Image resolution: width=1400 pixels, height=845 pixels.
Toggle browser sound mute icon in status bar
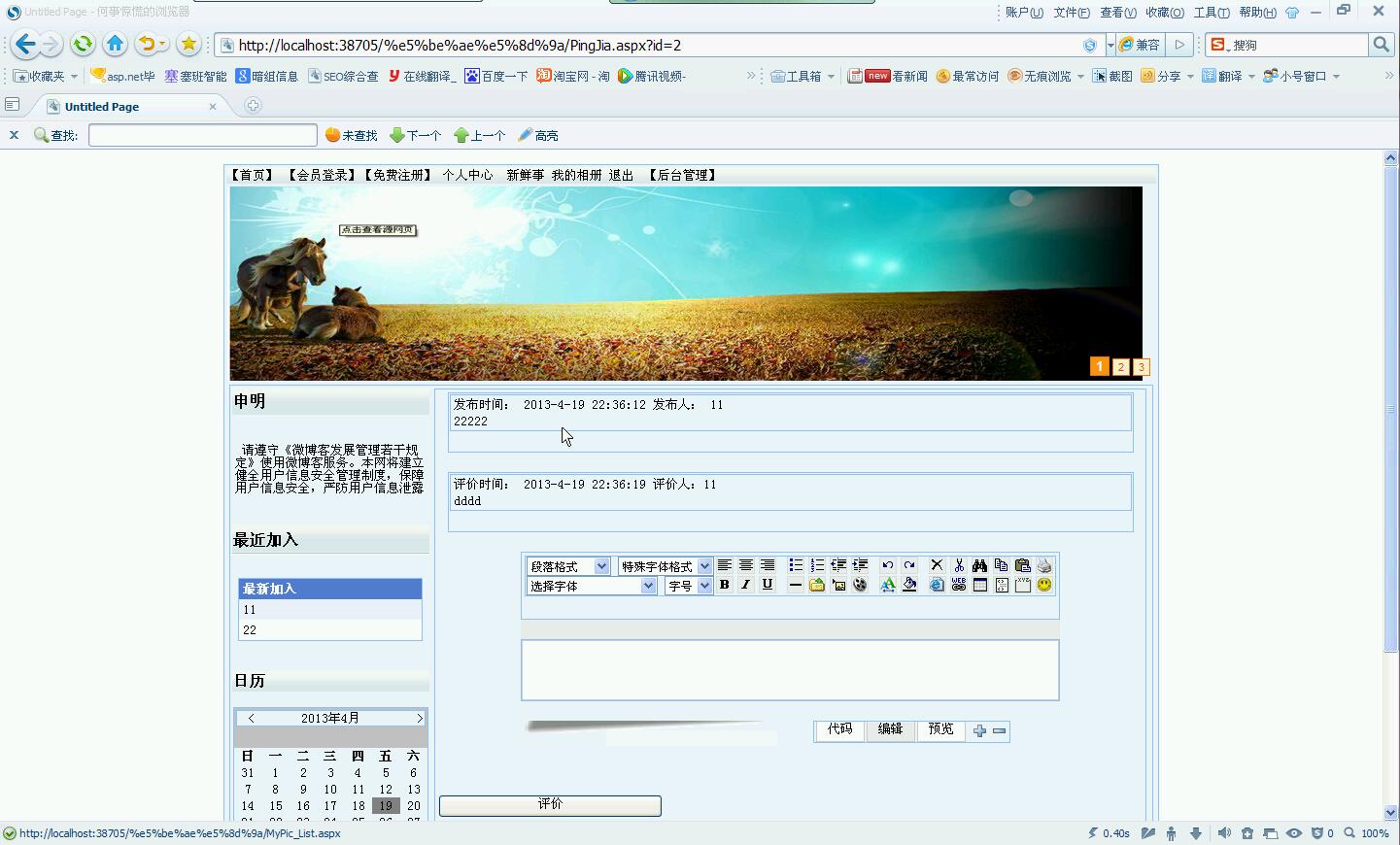pos(1223,833)
